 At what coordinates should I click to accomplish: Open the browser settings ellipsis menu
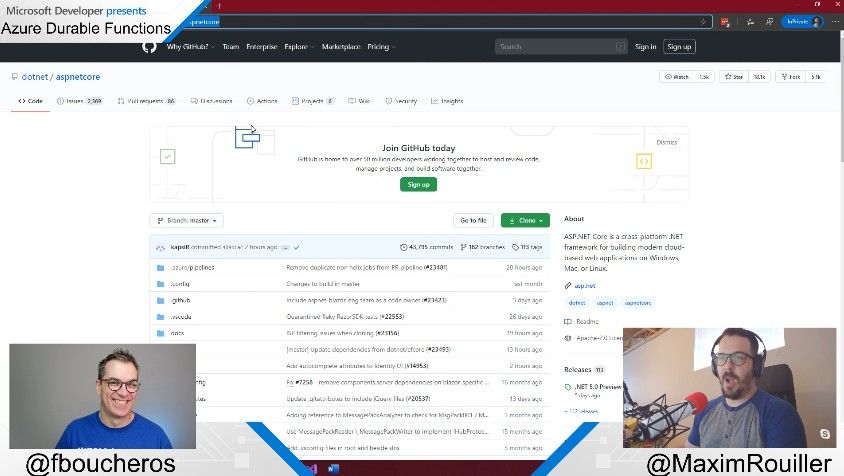(835, 22)
